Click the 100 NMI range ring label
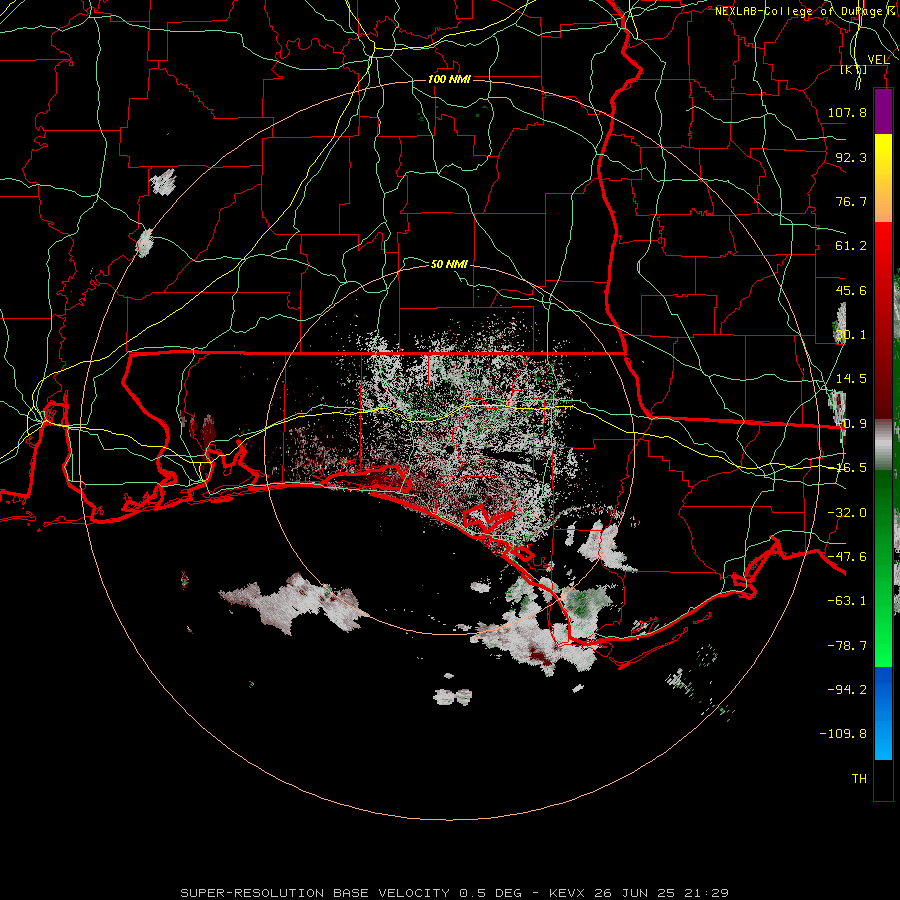900x900 pixels. 449,79
